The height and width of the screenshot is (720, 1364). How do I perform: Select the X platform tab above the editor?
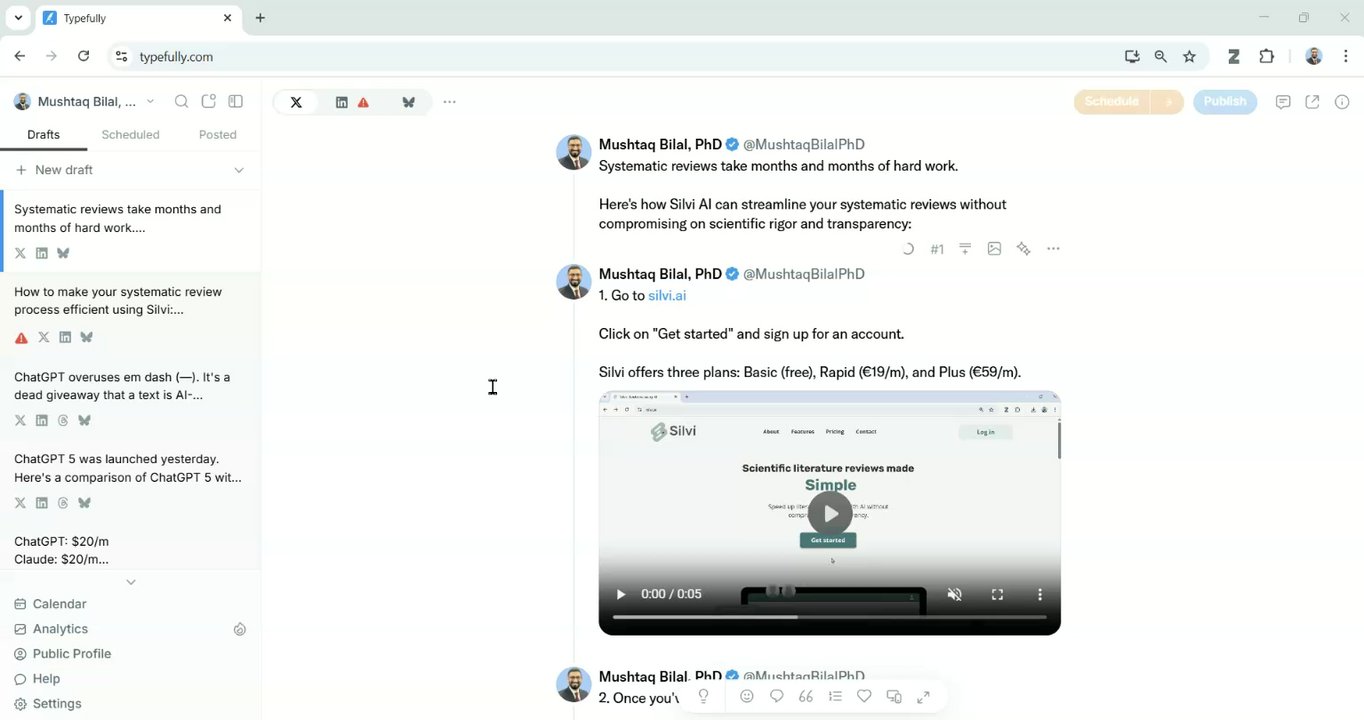point(296,102)
